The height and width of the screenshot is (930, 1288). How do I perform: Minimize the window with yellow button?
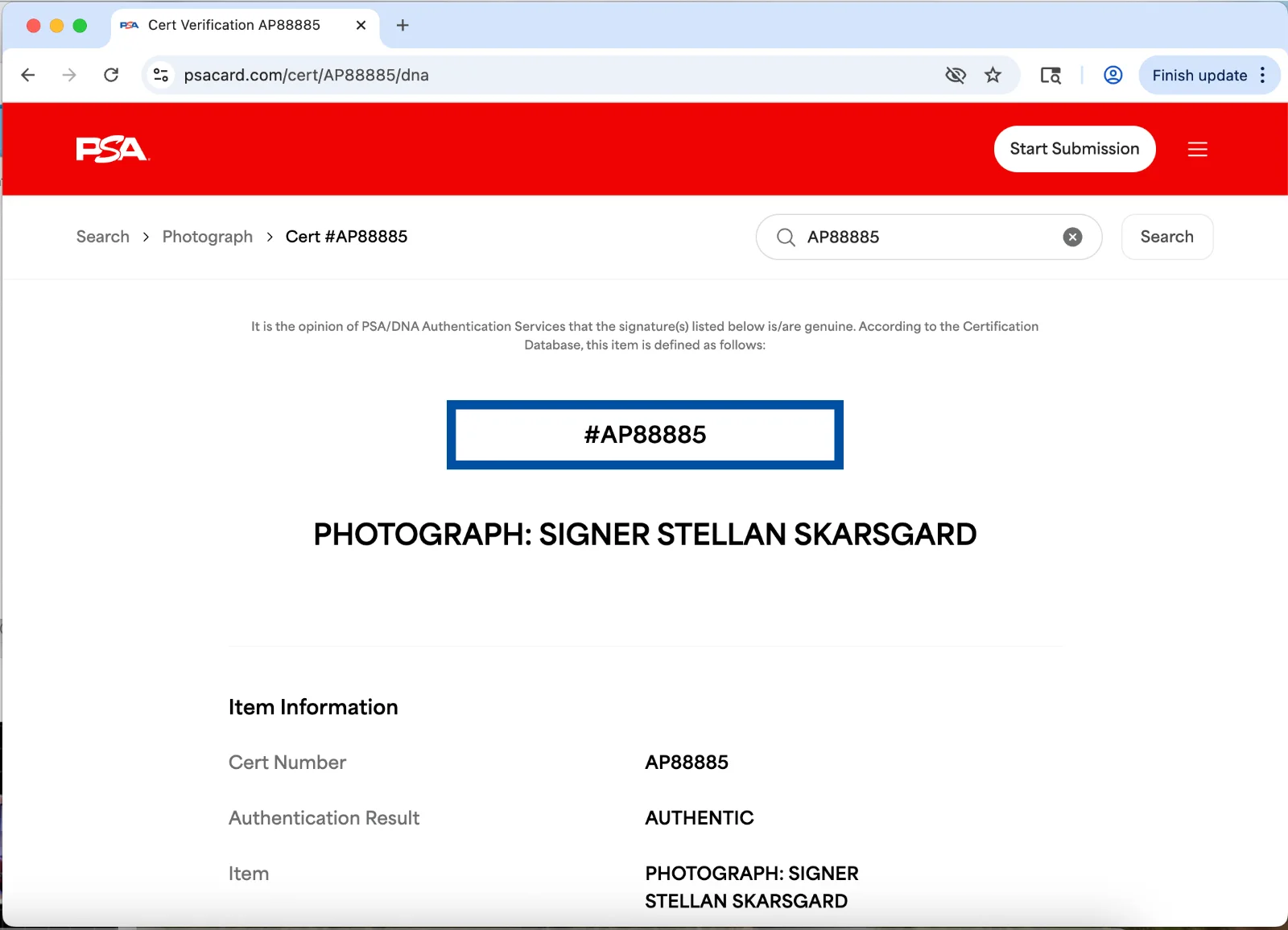[56, 26]
